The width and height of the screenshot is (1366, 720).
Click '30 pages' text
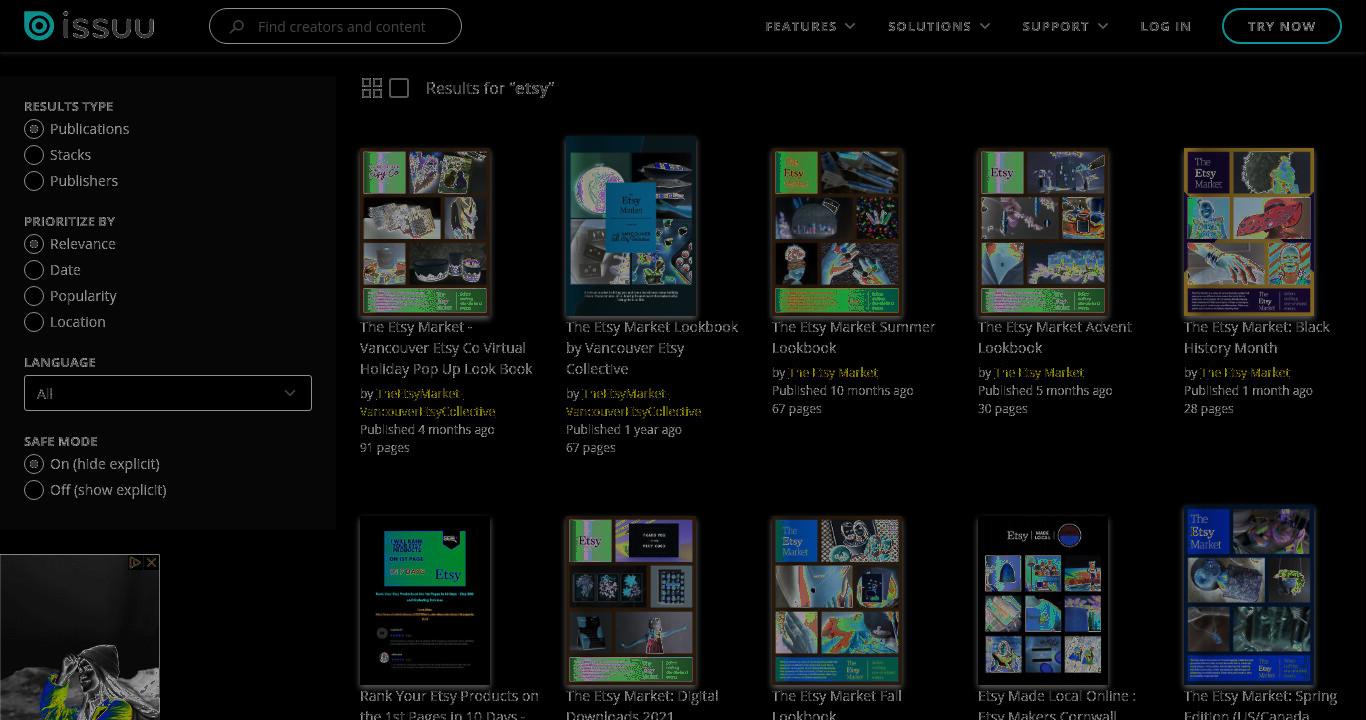pyautogui.click(x=1003, y=409)
